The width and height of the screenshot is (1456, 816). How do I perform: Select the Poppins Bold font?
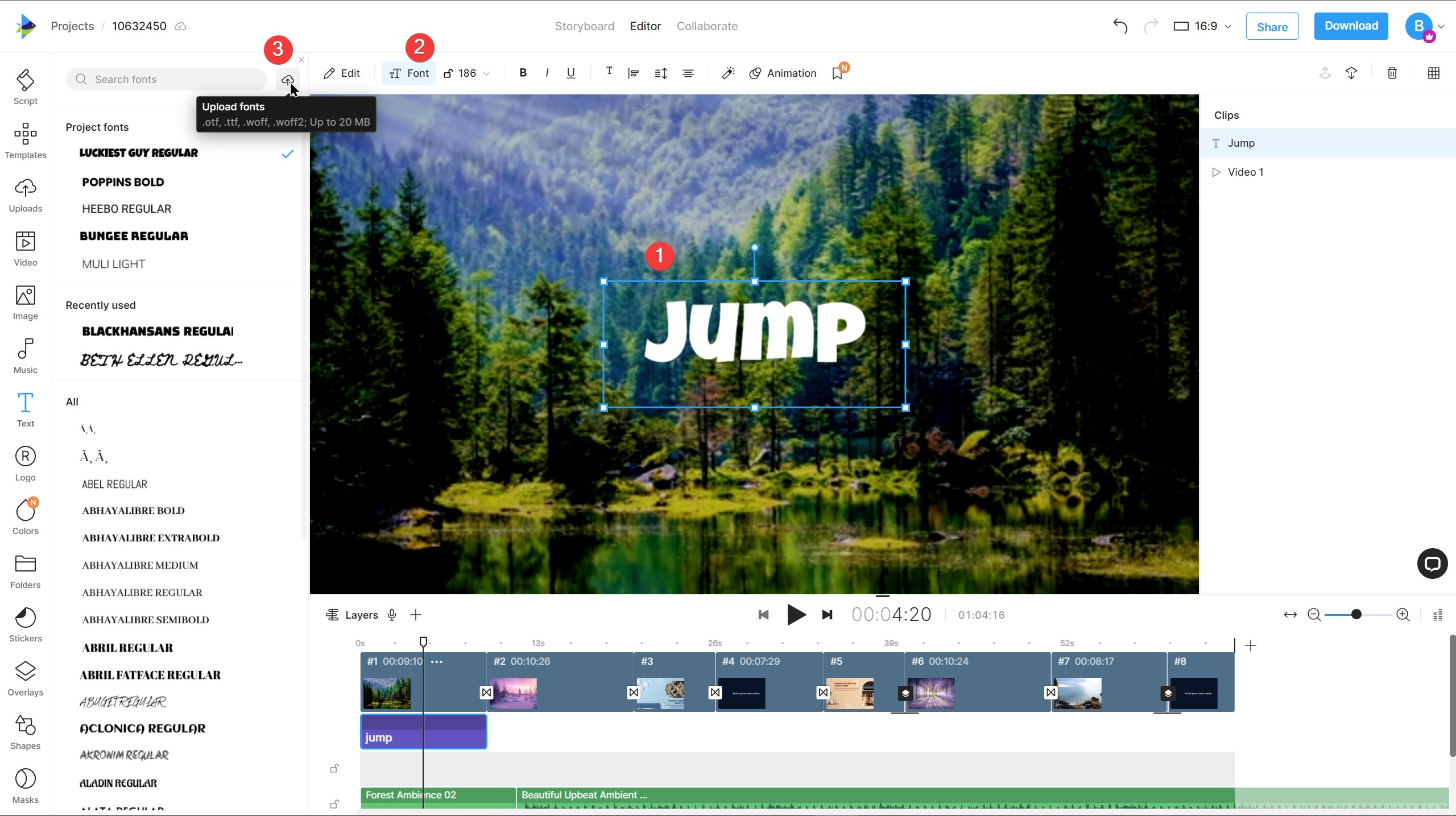coord(123,182)
